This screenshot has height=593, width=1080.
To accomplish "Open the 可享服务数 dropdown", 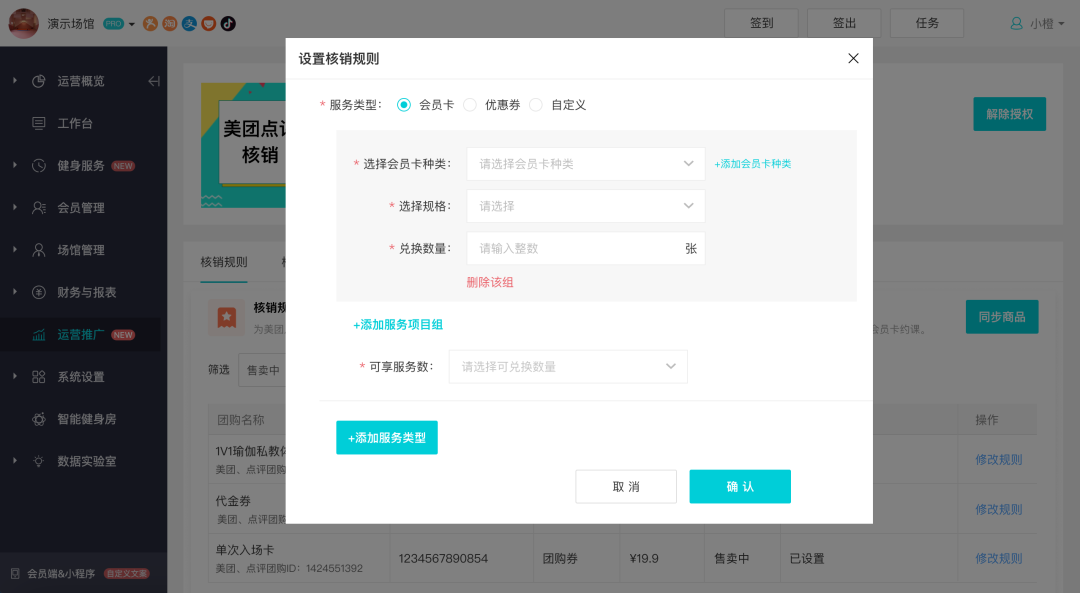I will 568,367.
